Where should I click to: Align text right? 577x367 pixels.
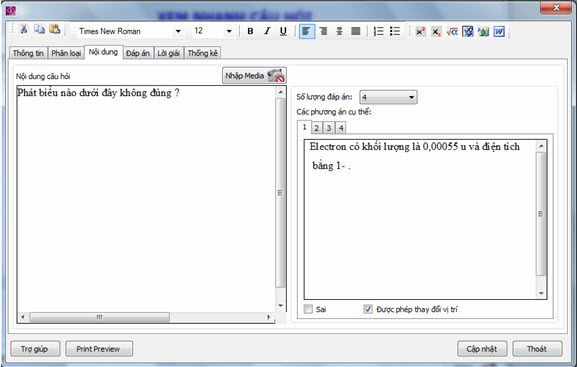323,31
